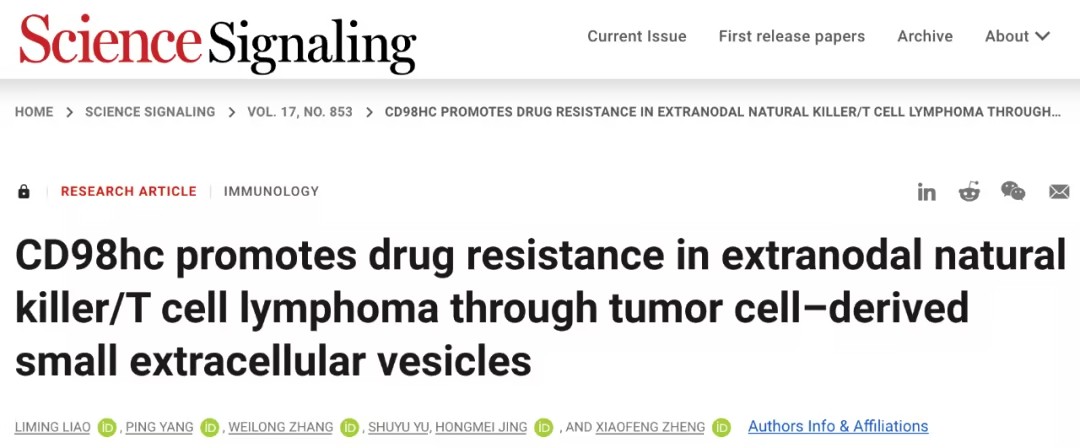Click Authors Info & Affiliations link

point(838,427)
